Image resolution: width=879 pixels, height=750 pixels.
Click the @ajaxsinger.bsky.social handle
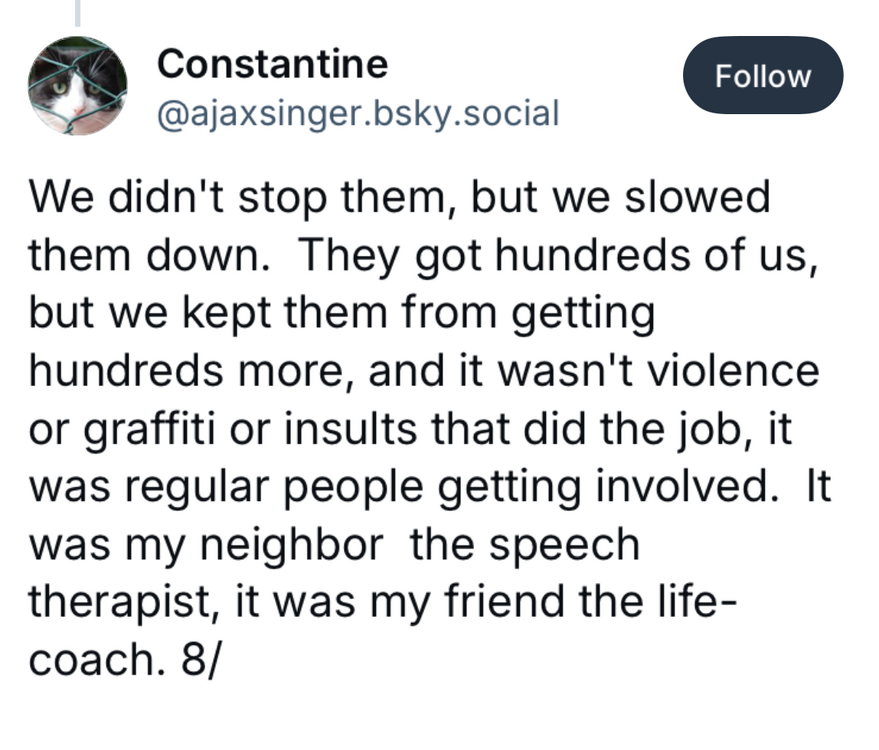(358, 113)
